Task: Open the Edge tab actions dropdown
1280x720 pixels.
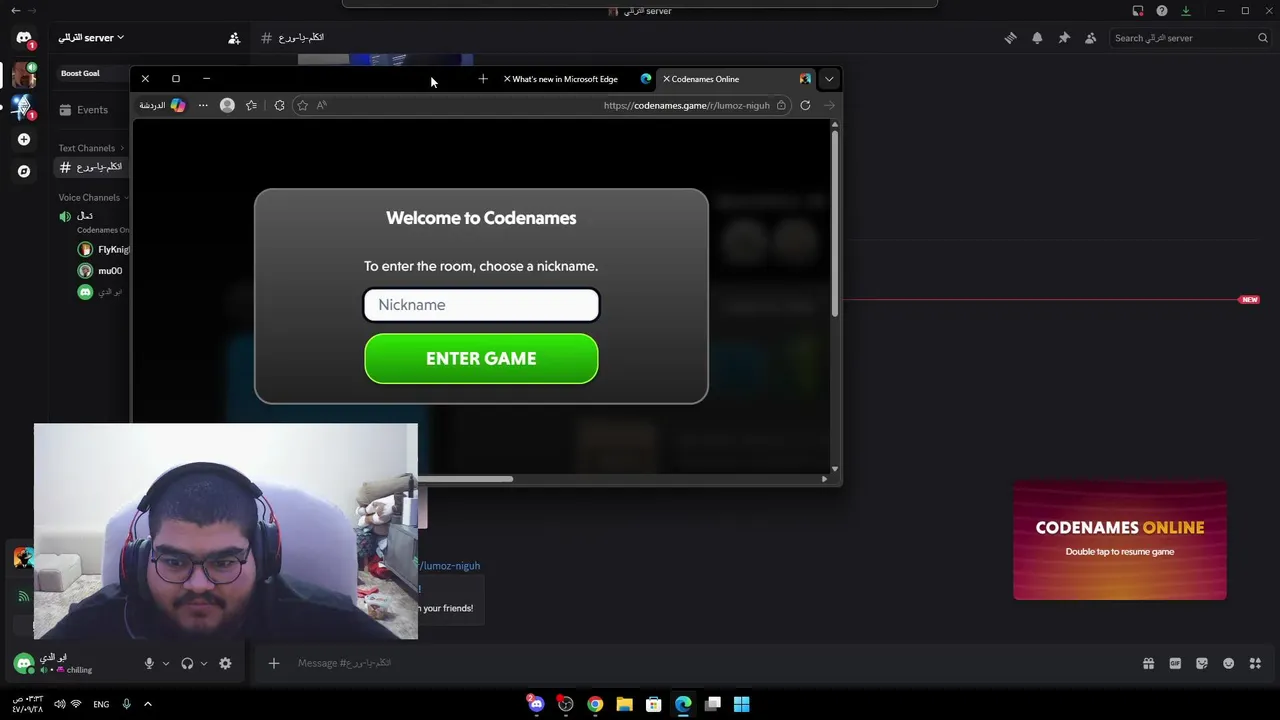Action: (x=829, y=79)
